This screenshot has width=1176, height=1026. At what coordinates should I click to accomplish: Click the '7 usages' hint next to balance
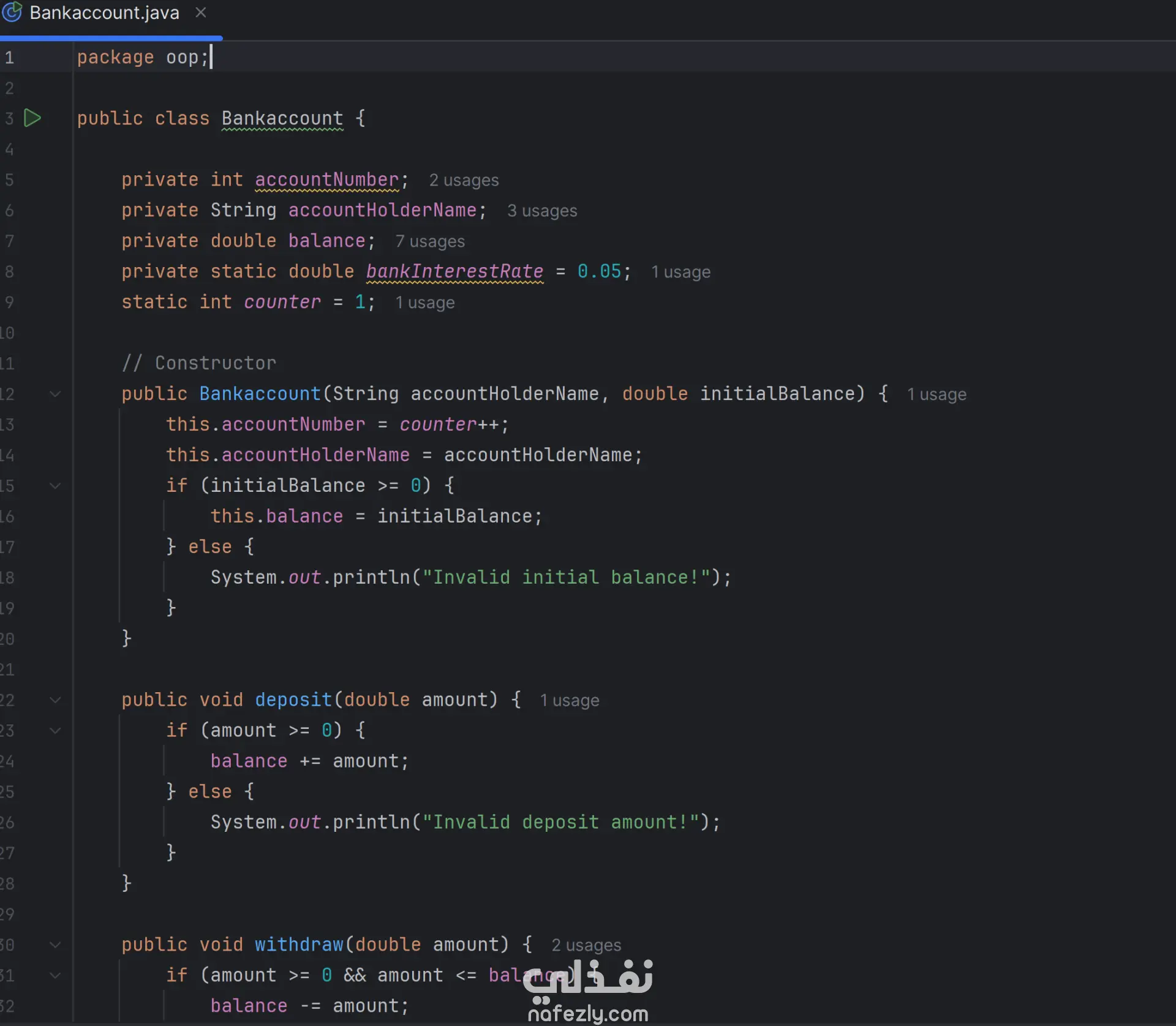[429, 241]
